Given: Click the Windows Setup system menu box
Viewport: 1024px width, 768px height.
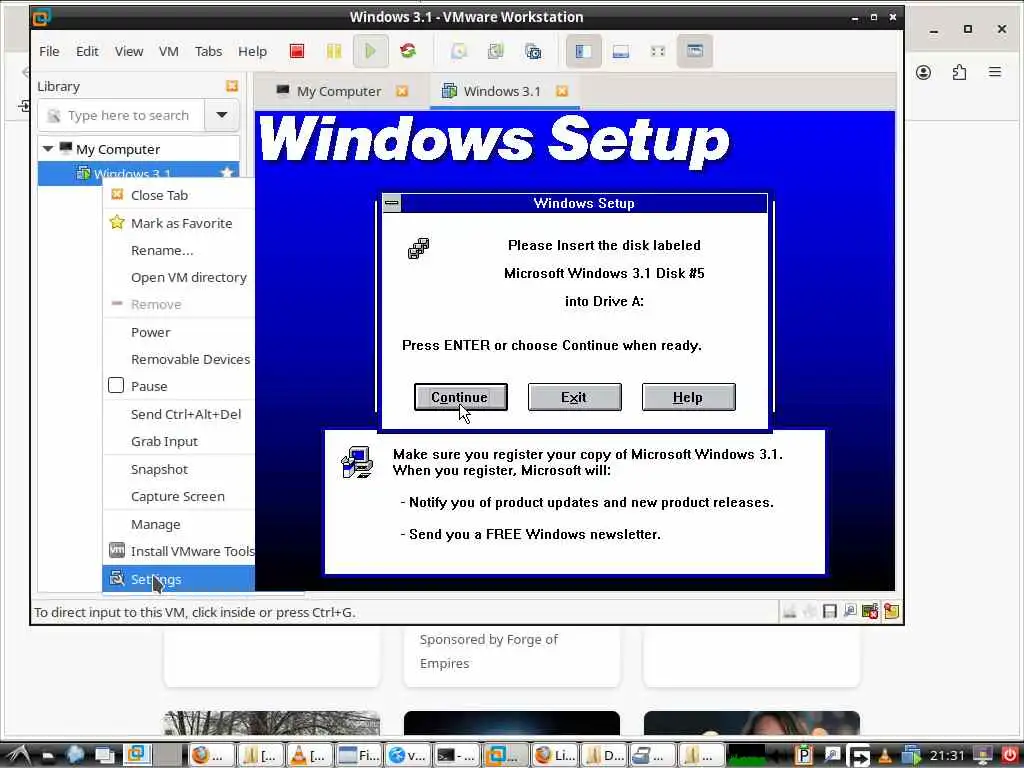Looking at the screenshot, I should click(392, 203).
